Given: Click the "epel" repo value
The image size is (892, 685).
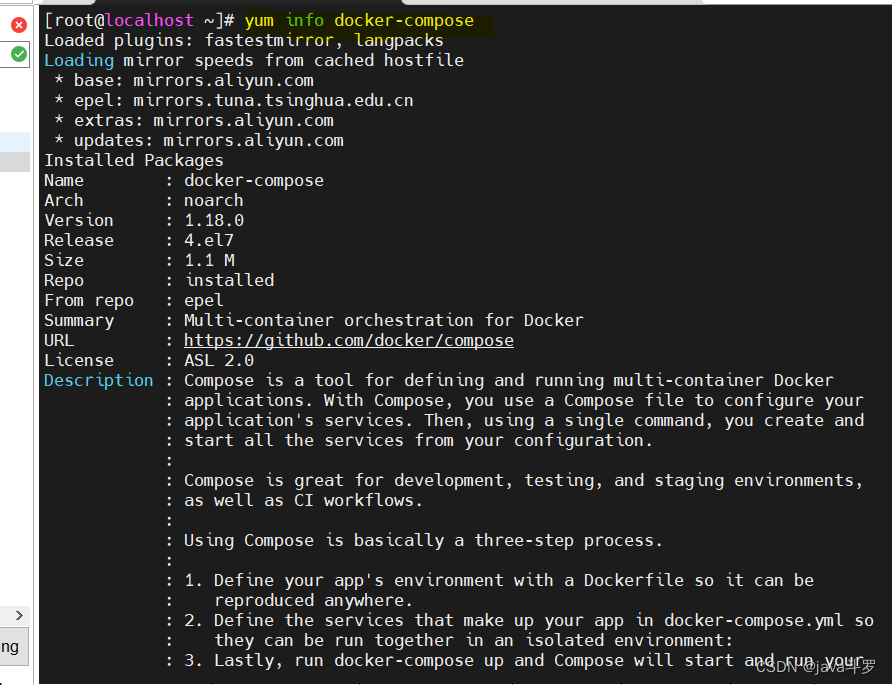Looking at the screenshot, I should point(203,300).
